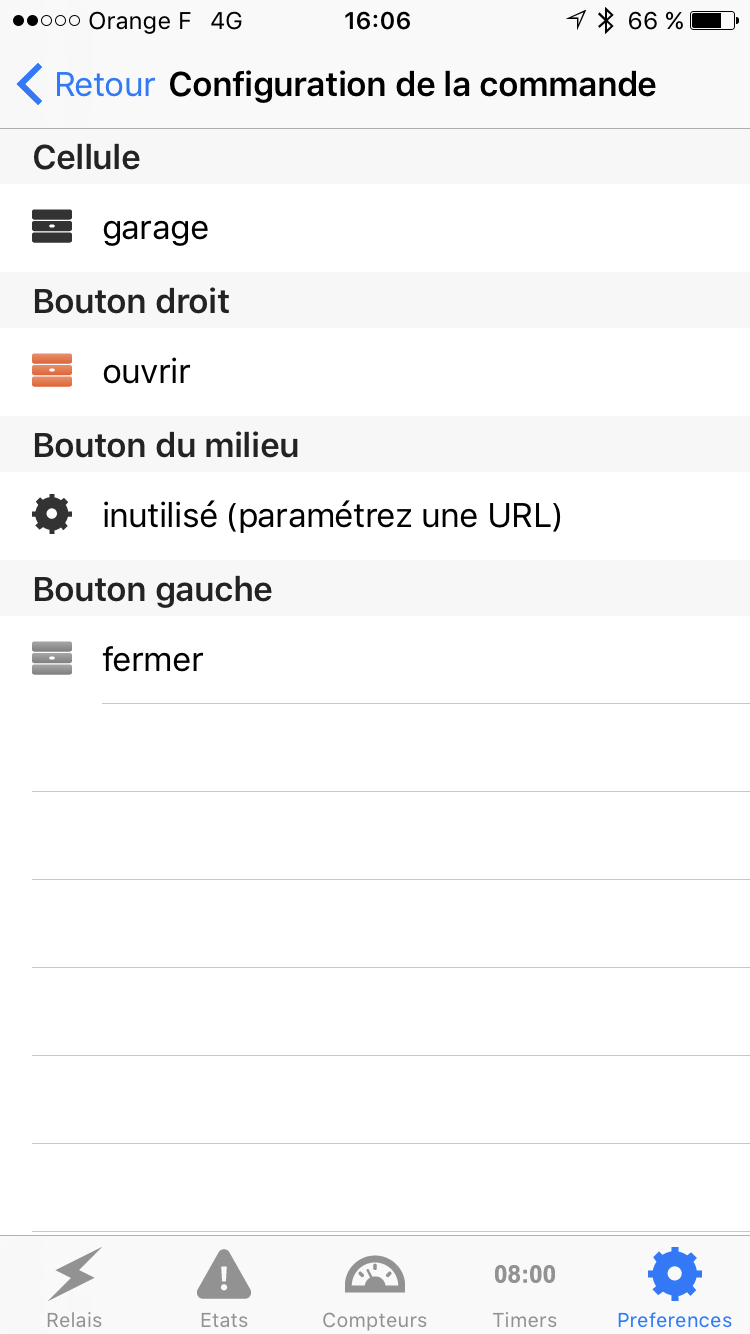Image resolution: width=750 pixels, height=1334 pixels.
Task: Tap the Compteurs gauge icon
Action: pos(375,1274)
